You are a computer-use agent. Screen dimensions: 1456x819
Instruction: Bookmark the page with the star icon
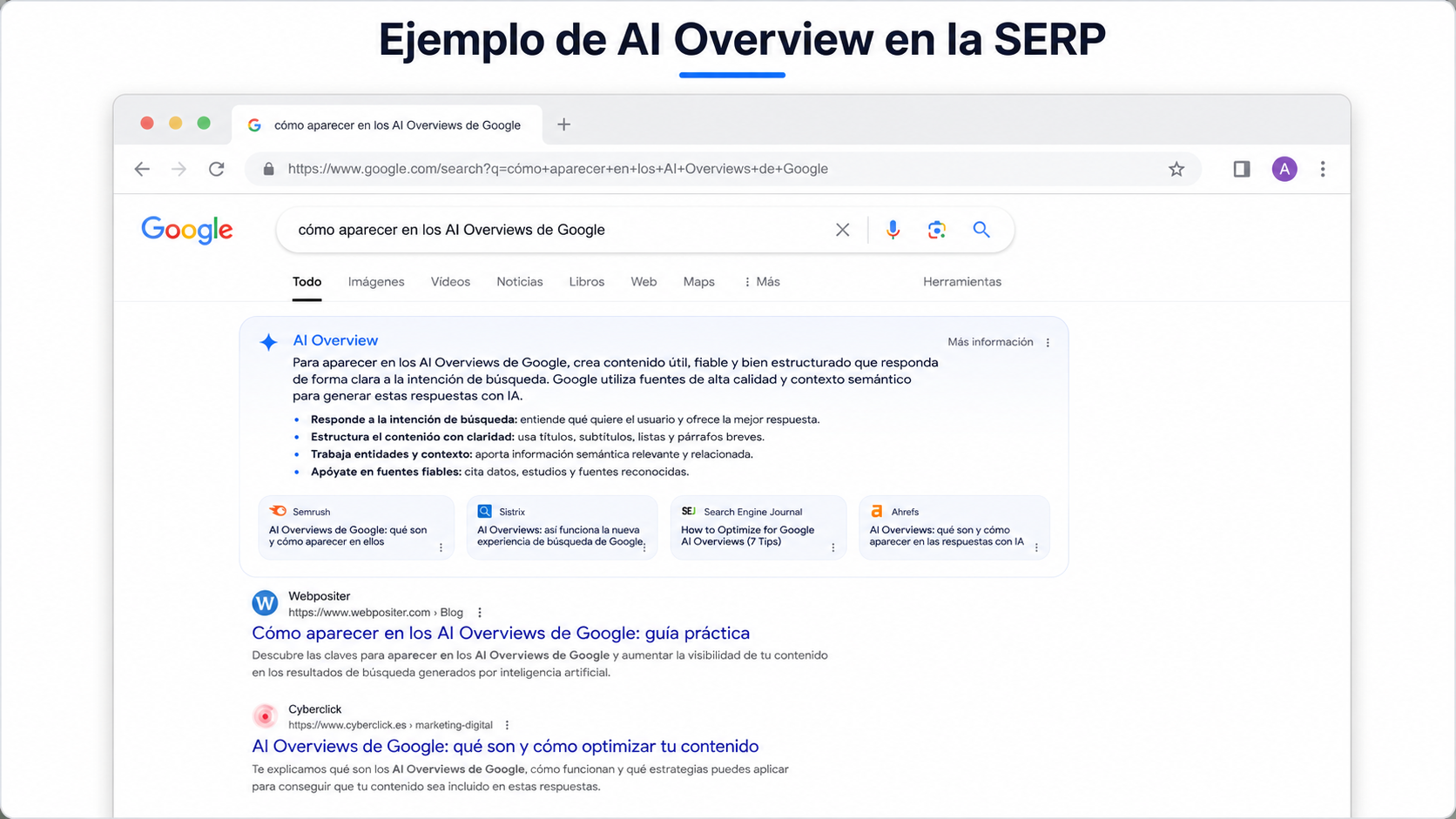tap(1176, 169)
